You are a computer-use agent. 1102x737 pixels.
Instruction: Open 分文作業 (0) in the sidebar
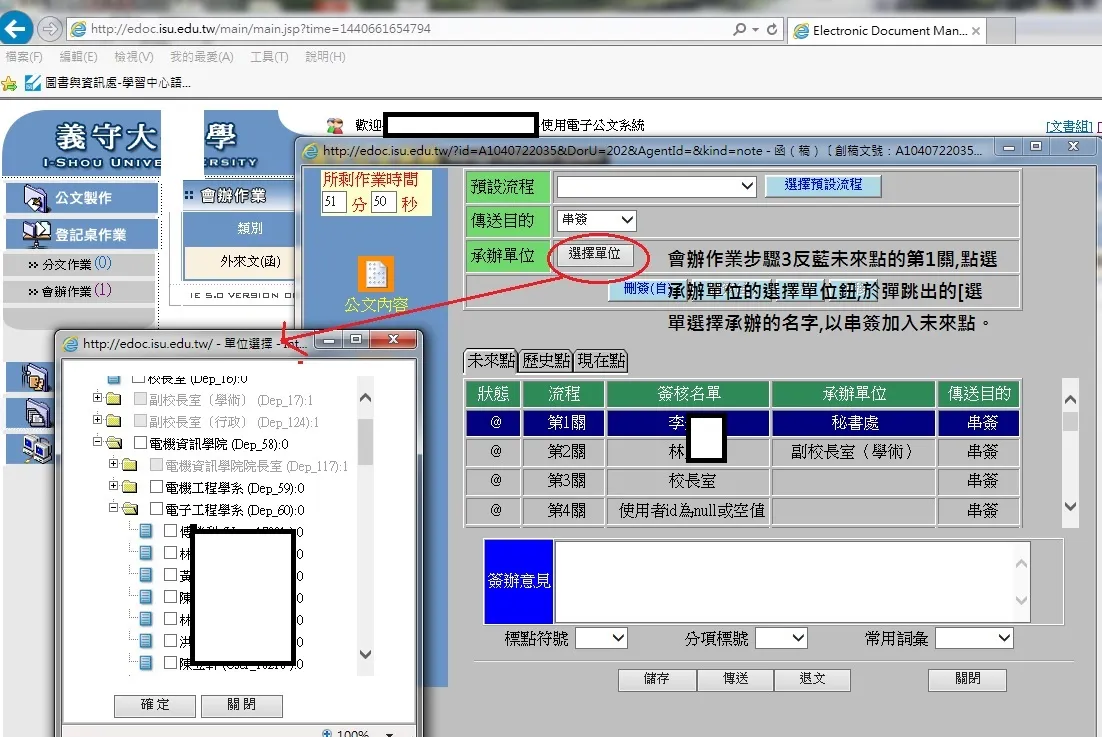(77, 264)
